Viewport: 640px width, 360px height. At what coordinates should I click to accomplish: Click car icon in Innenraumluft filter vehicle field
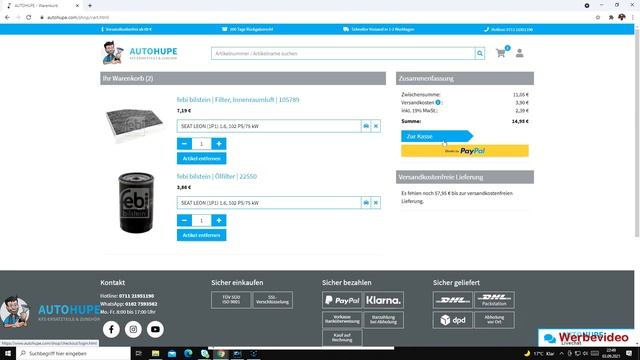[366, 126]
